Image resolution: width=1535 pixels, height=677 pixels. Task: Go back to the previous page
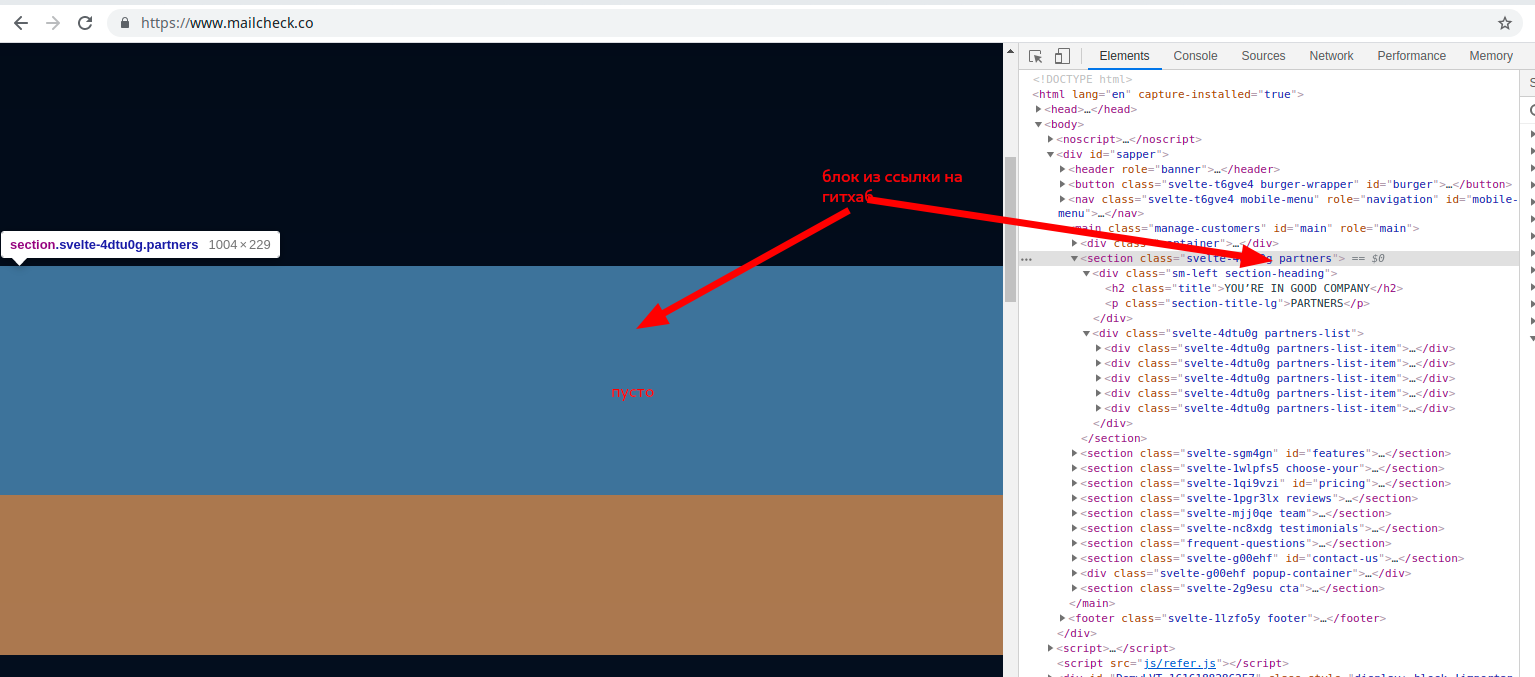tap(21, 22)
